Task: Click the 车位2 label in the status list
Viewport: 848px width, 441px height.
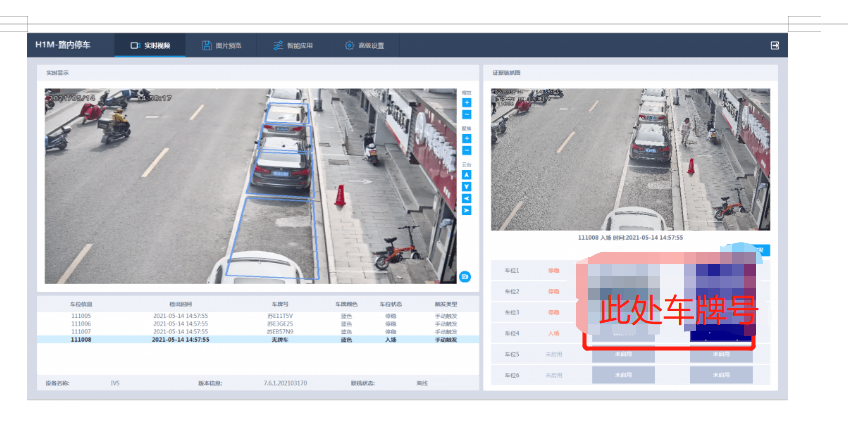Action: (x=512, y=292)
